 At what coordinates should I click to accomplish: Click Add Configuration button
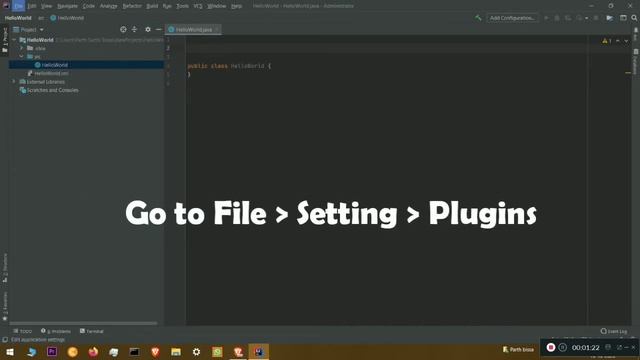pos(512,18)
